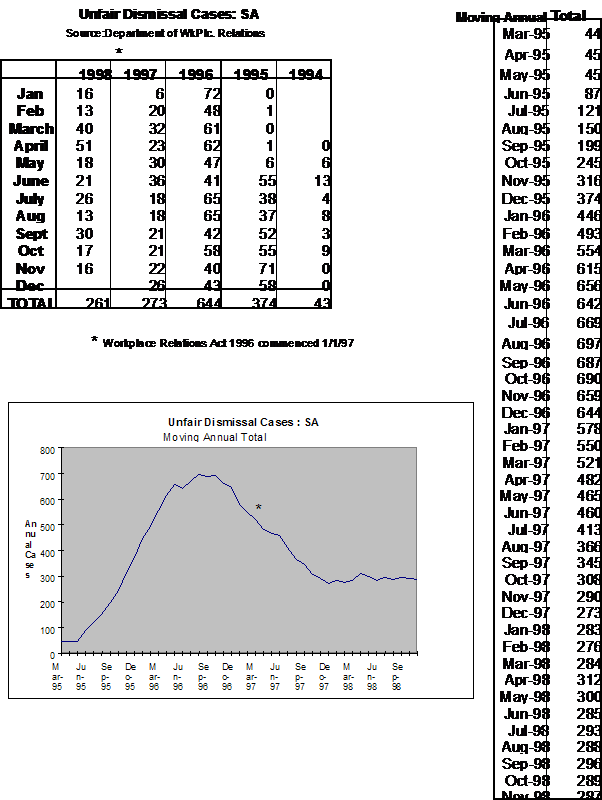Click the first 'Mar-95' x-axis label
602x800 pixels.
[x=56, y=675]
